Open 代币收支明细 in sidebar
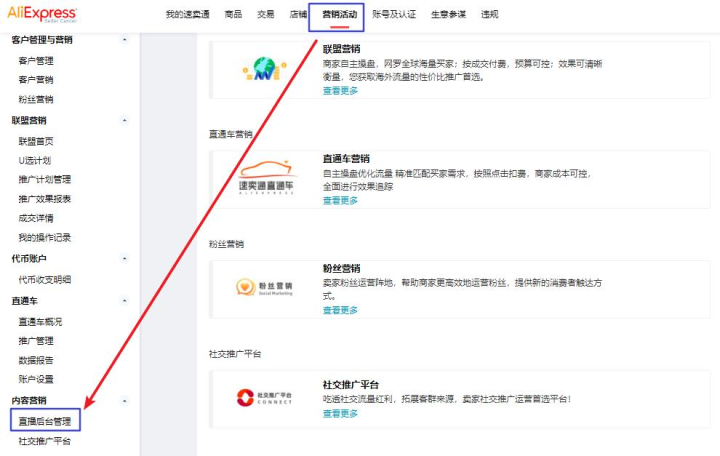Screen dimensions: 720x456 pos(45,280)
